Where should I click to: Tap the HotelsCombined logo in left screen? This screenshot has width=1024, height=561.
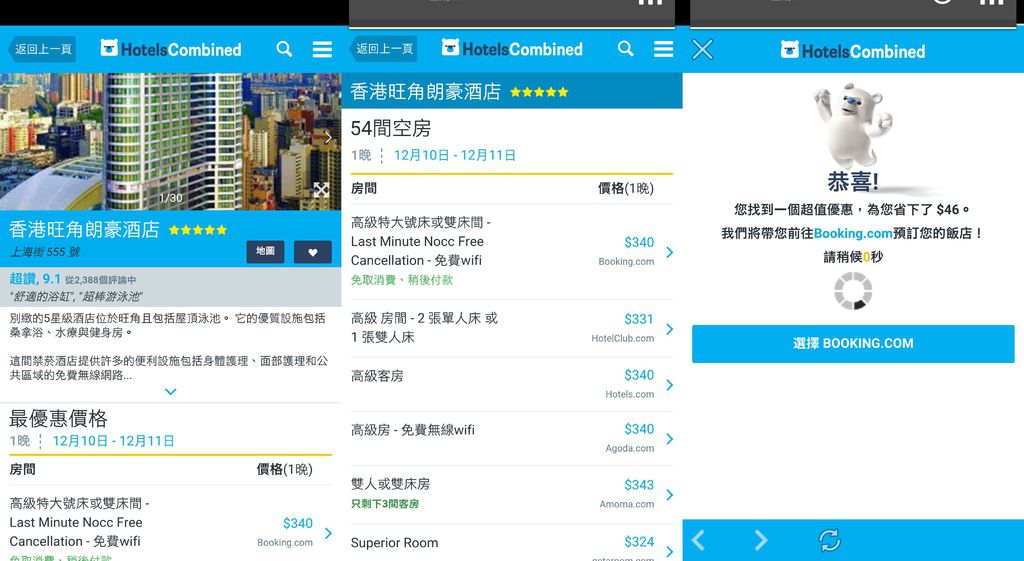click(x=171, y=49)
